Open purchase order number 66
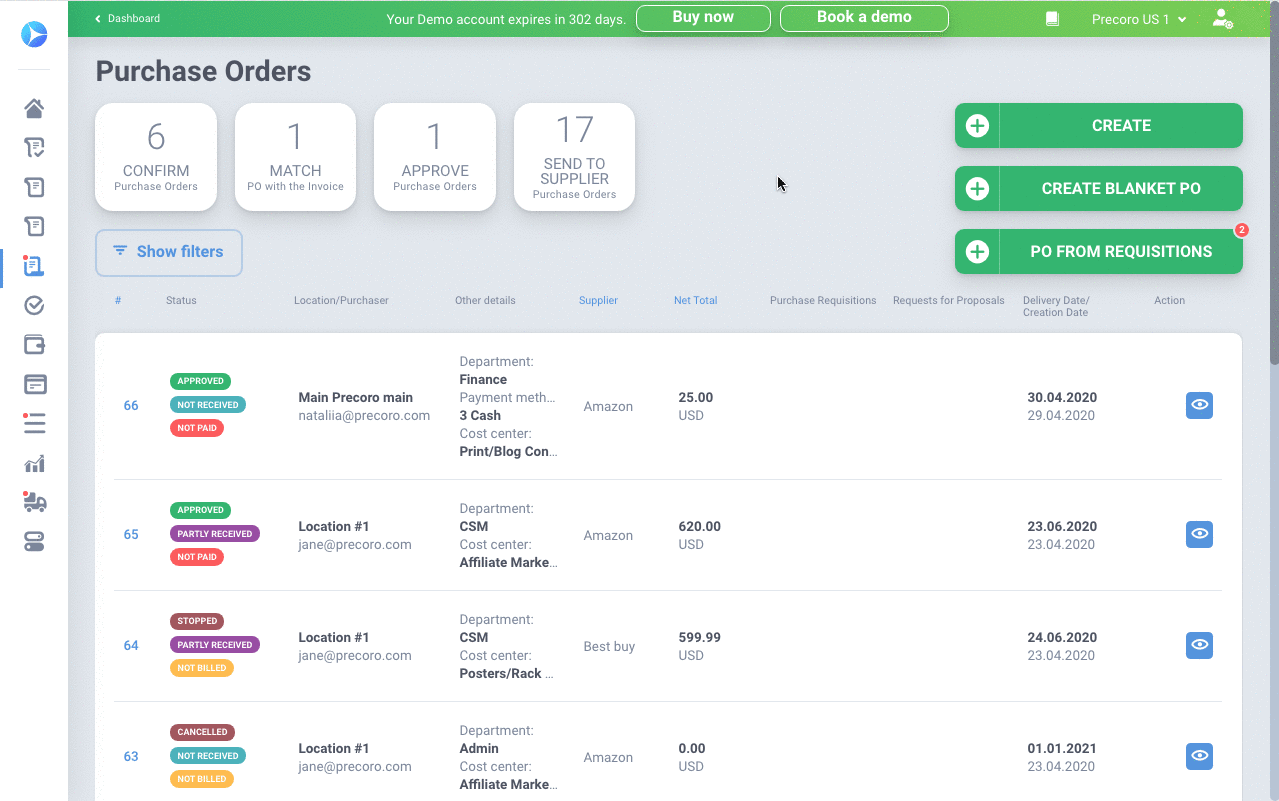Screen dimensions: 1279x801 point(131,406)
